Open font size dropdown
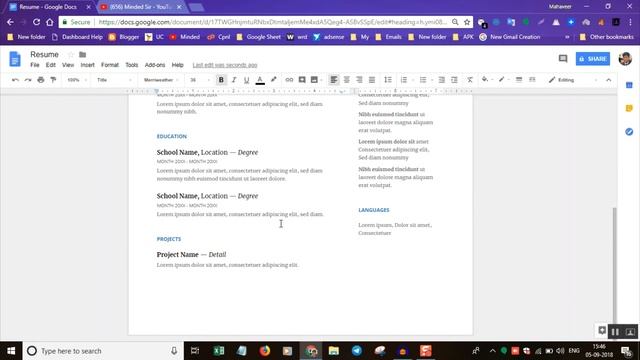Viewport: 640px width, 360px height. click(200, 80)
